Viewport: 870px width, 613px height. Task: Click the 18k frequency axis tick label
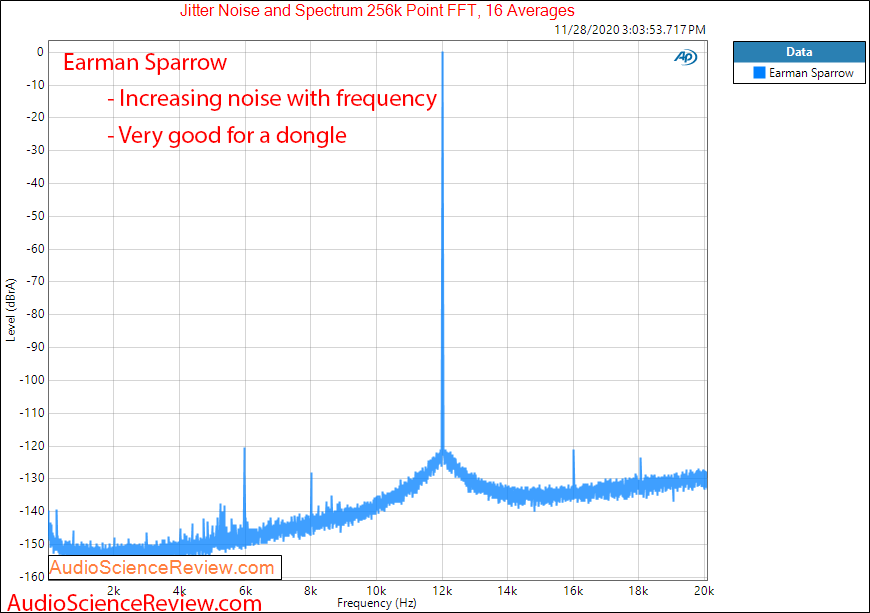(638, 591)
